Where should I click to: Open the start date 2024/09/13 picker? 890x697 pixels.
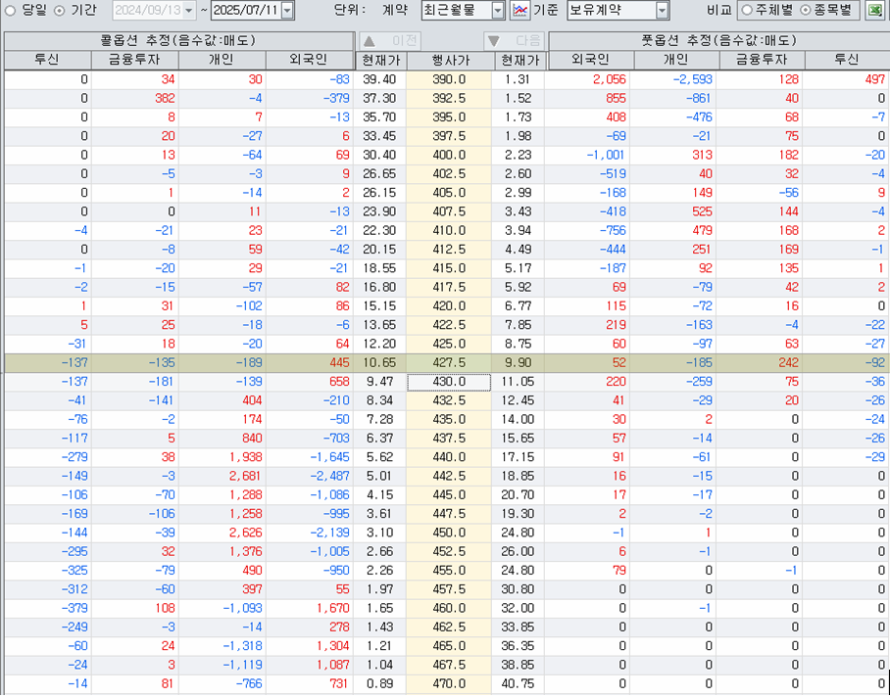(189, 11)
